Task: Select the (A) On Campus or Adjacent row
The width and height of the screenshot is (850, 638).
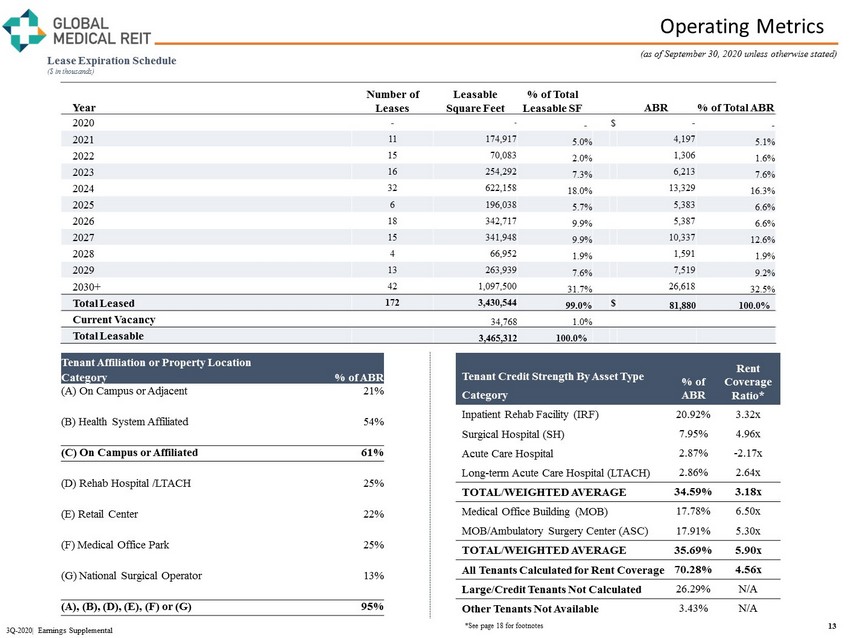Action: 131,390
